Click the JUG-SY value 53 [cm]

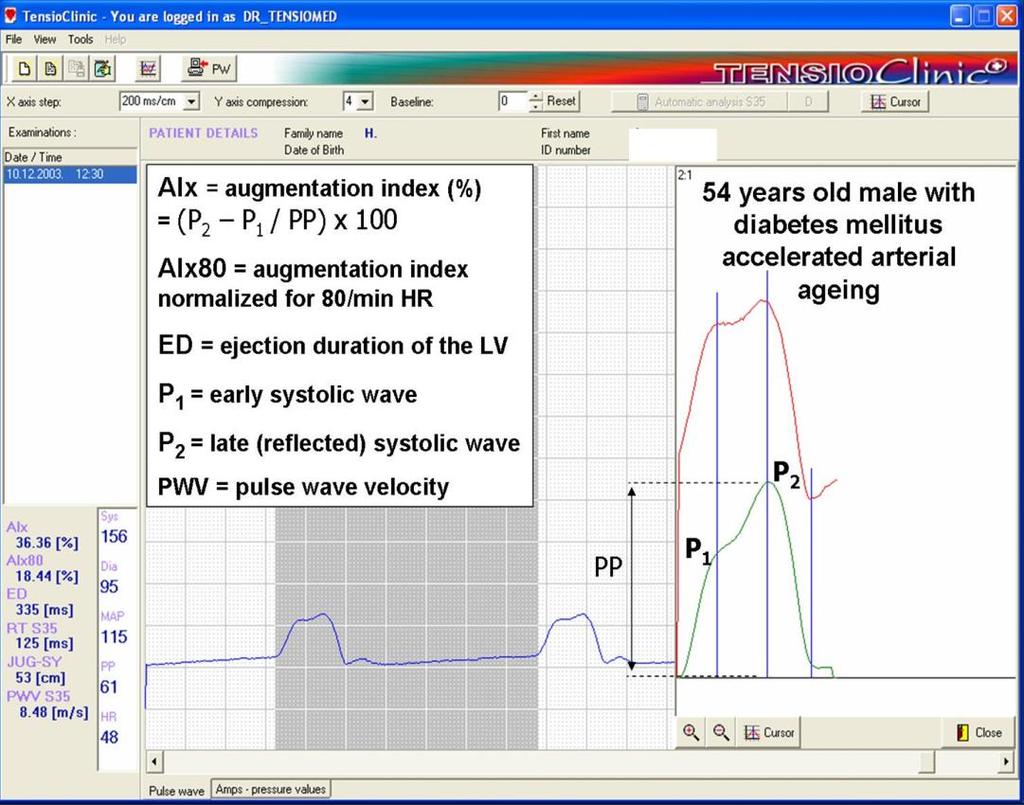(40, 678)
